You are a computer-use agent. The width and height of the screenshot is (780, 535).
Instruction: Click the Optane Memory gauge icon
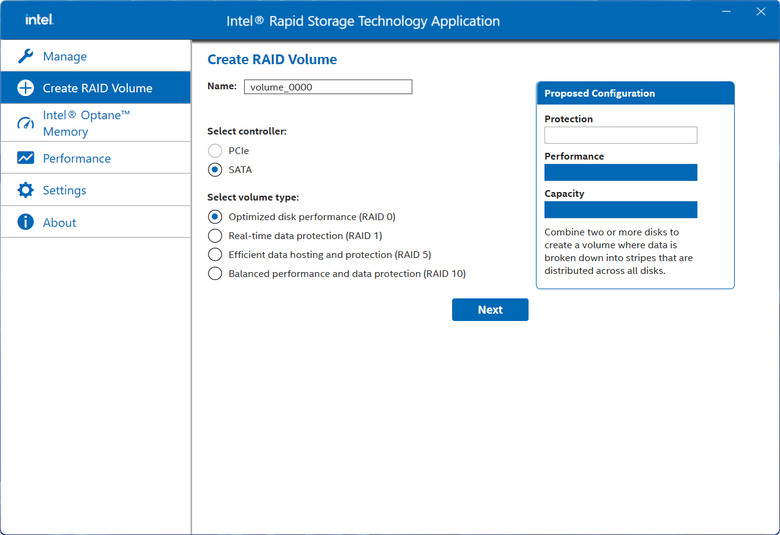[25, 123]
